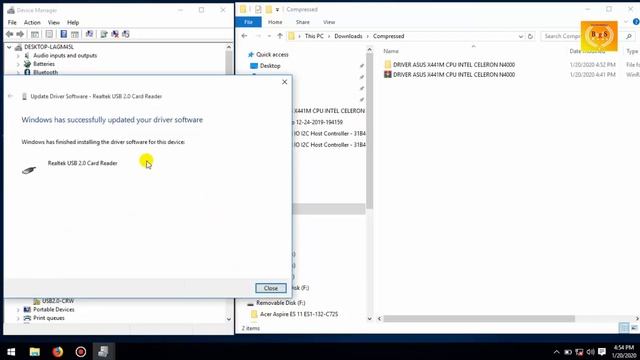
Task: Open recent locations dropdown in File Explorer
Action: click(x=269, y=36)
